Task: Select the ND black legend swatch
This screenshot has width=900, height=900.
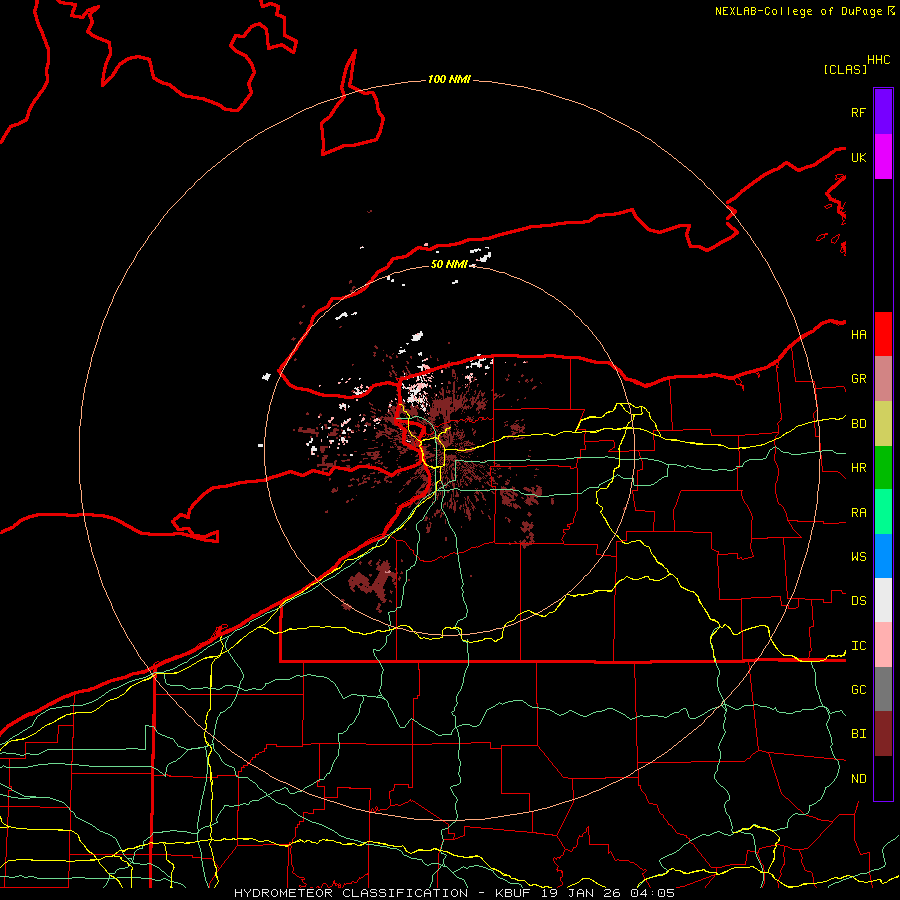Action: pos(883,778)
